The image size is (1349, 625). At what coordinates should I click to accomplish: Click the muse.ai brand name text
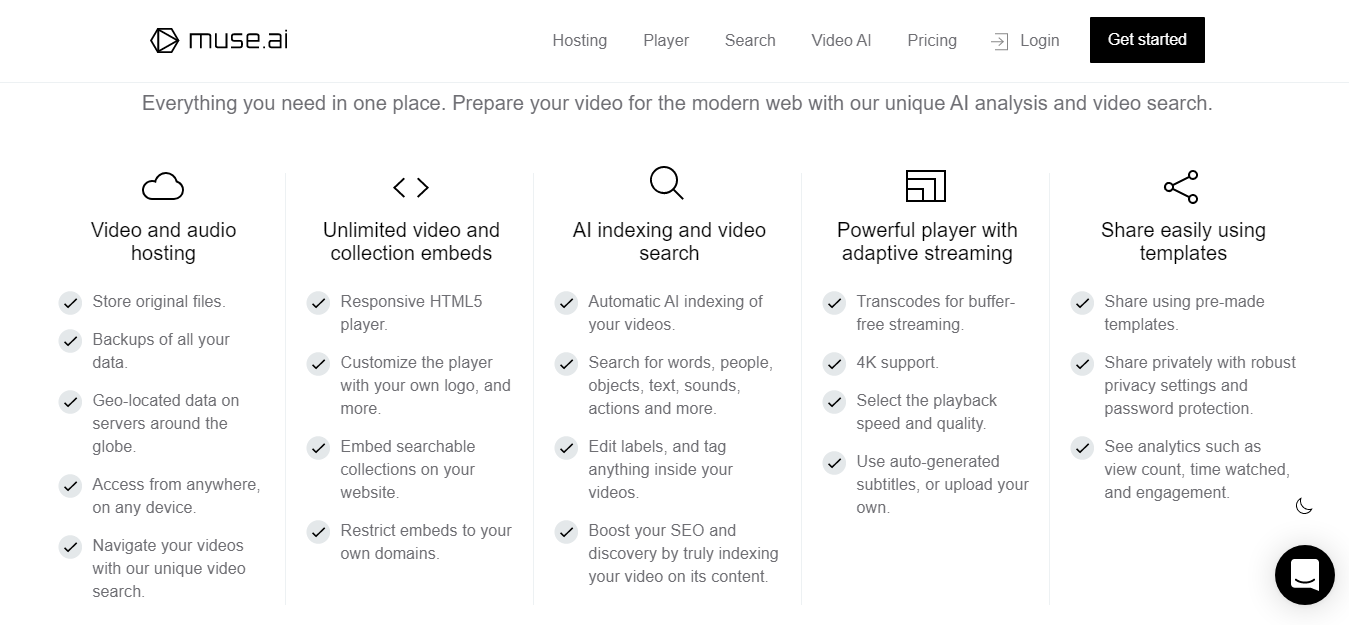[x=238, y=40]
